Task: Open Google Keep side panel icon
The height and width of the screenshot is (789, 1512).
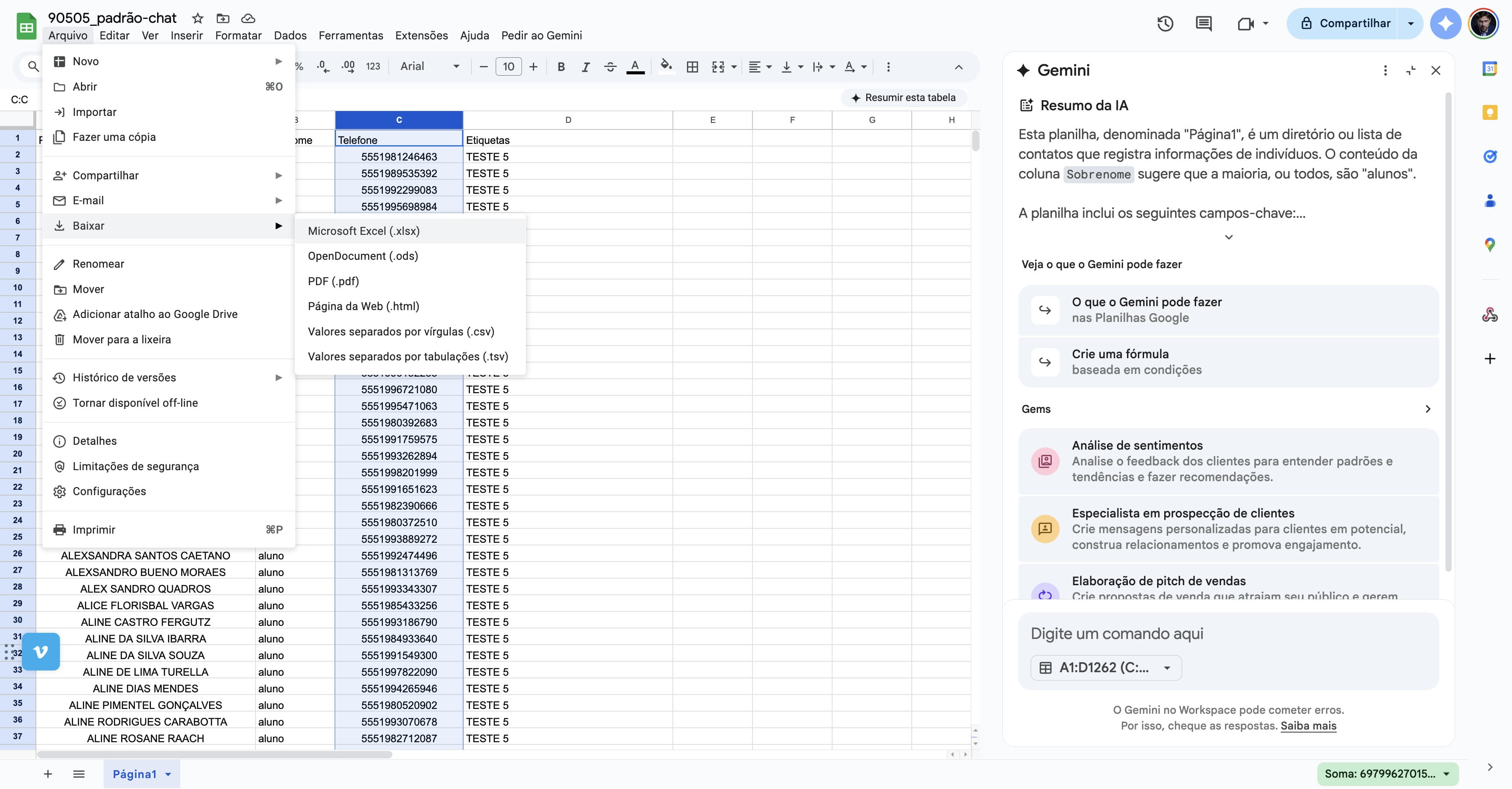Action: coord(1490,113)
